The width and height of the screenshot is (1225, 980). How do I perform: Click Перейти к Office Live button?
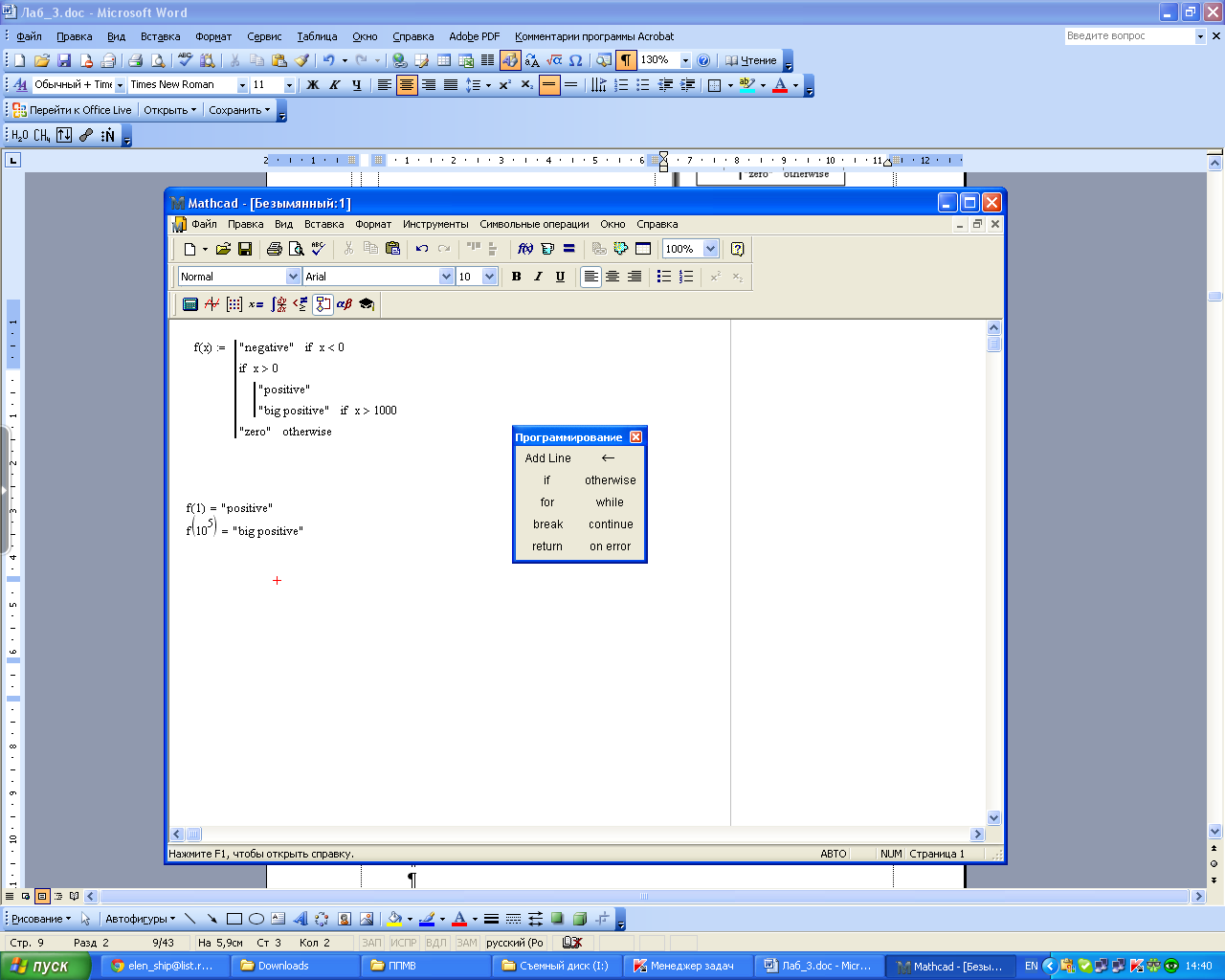coord(72,110)
